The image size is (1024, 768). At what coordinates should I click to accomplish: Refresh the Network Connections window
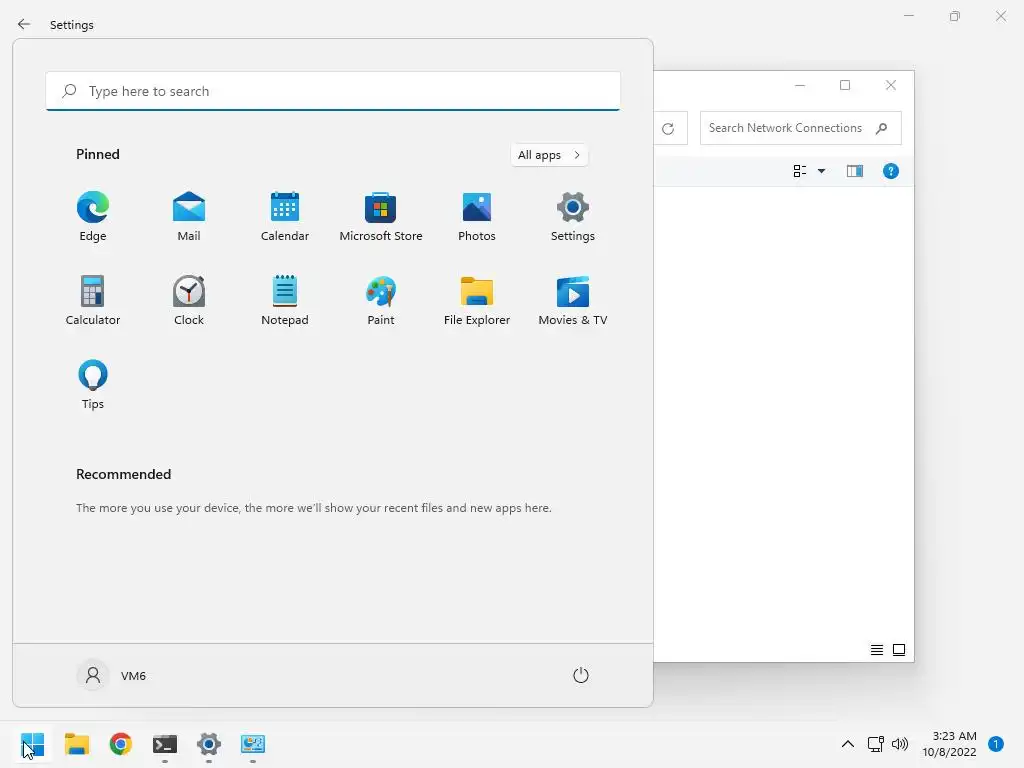(x=667, y=129)
